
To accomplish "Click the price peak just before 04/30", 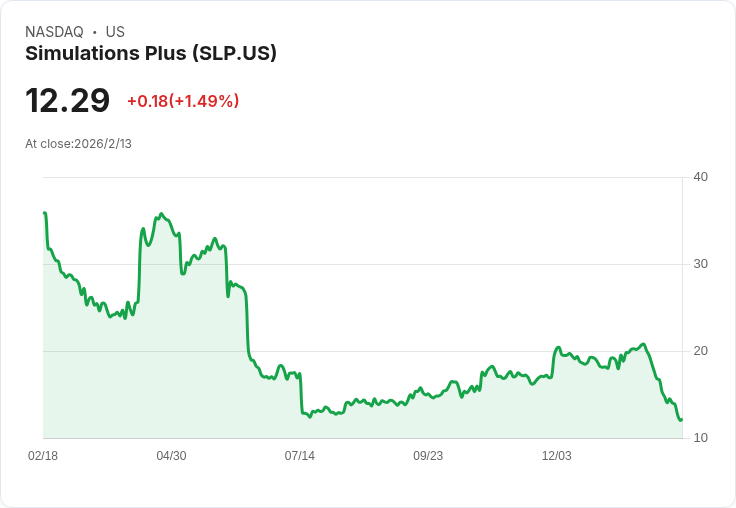I will (161, 214).
